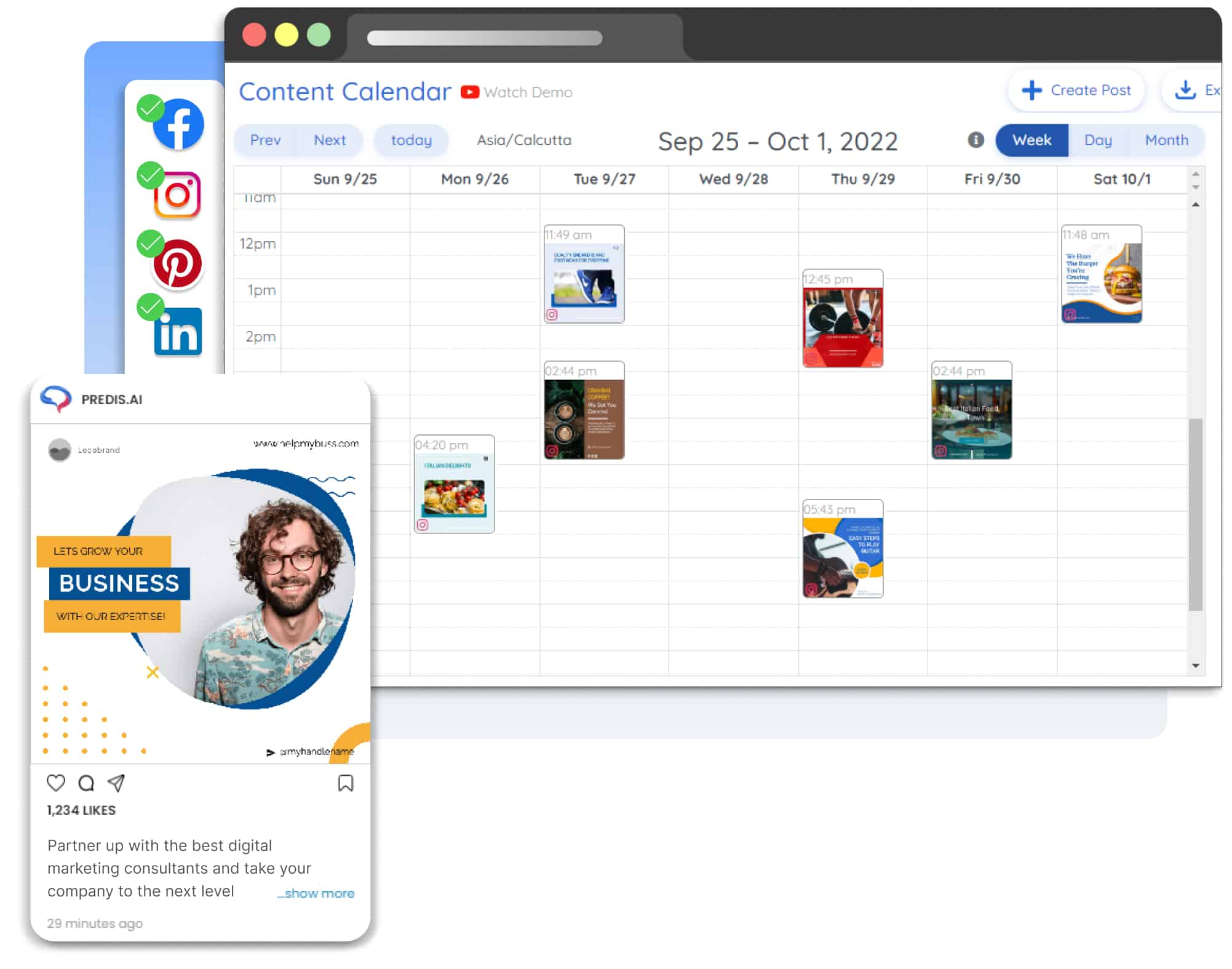Viewport: 1232px width, 969px height.
Task: Open Asia/Calcutta timezone dropdown
Action: tap(524, 140)
